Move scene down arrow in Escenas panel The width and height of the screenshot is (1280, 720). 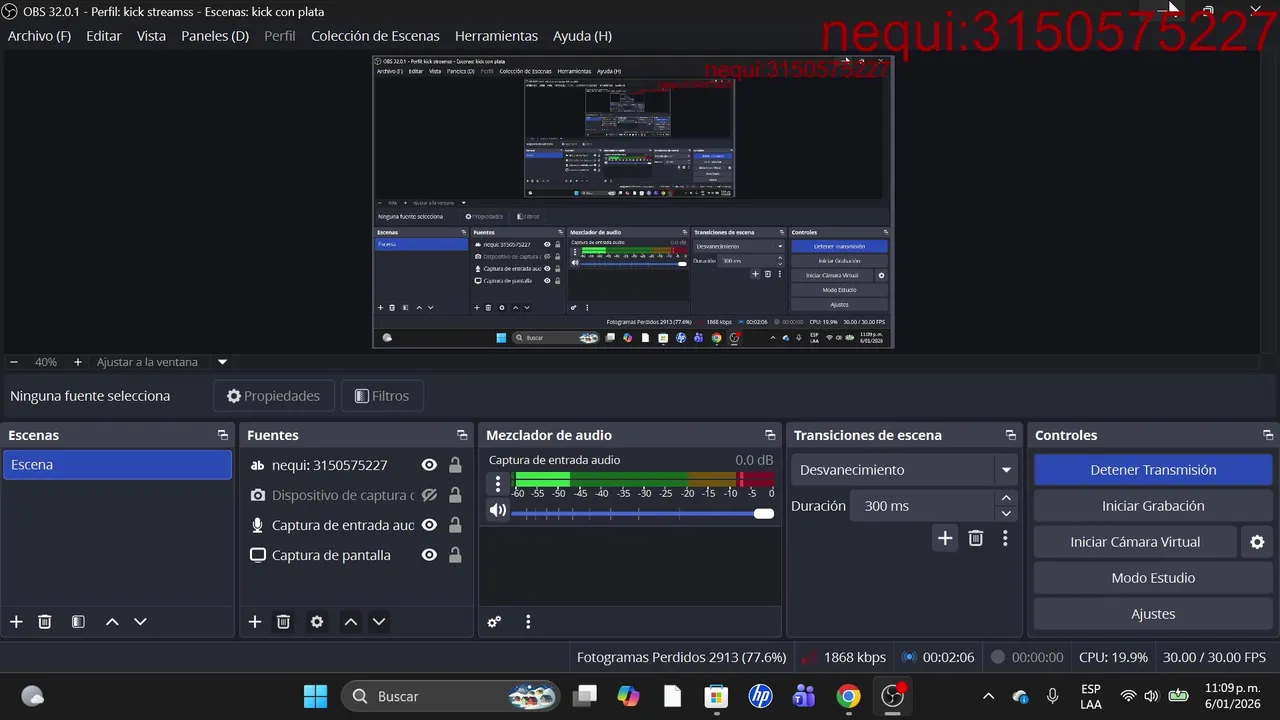point(140,622)
